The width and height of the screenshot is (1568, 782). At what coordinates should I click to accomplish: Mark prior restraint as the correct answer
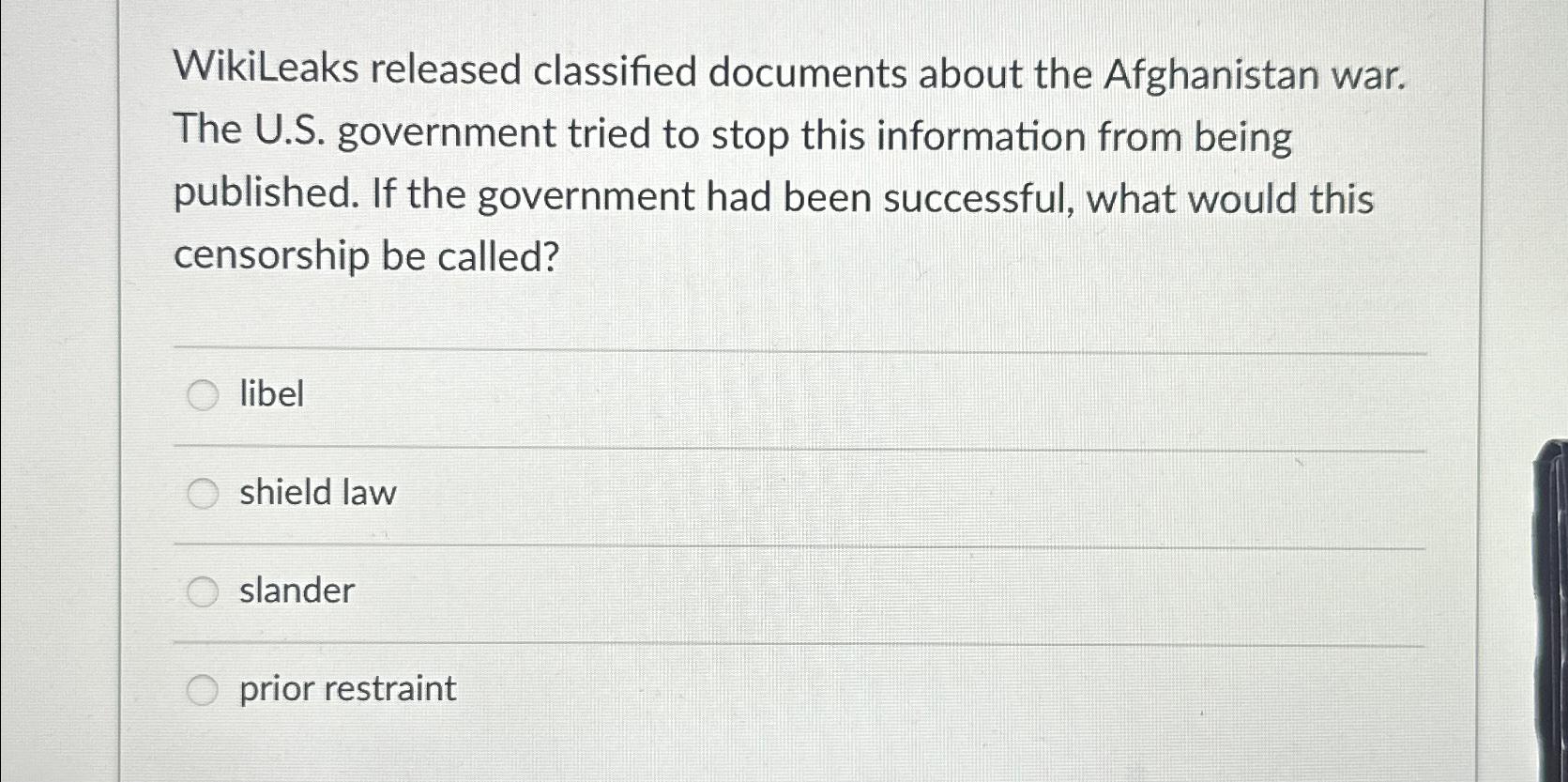(x=202, y=690)
